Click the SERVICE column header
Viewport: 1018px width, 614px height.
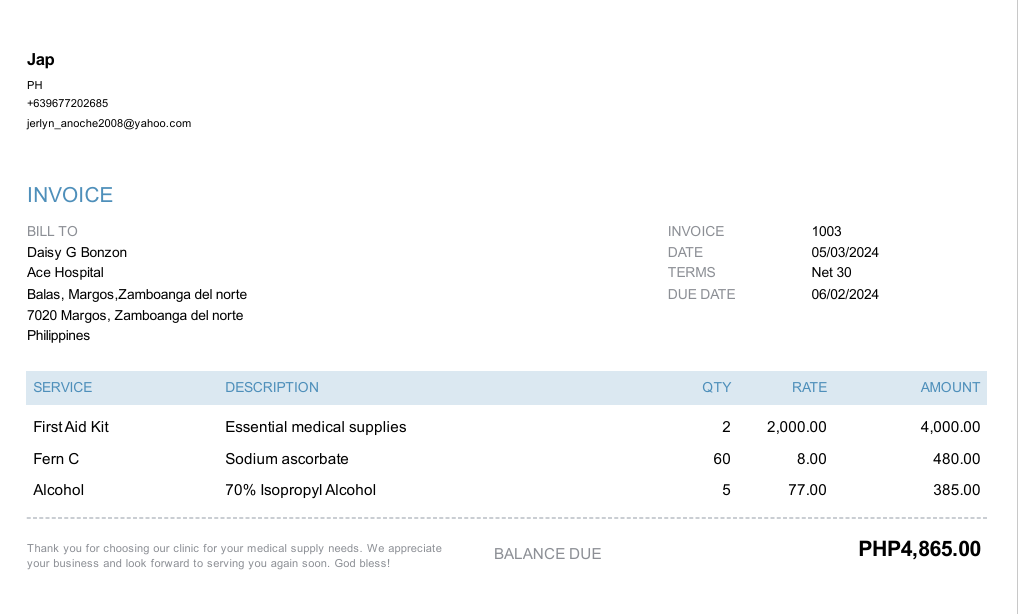tap(62, 387)
